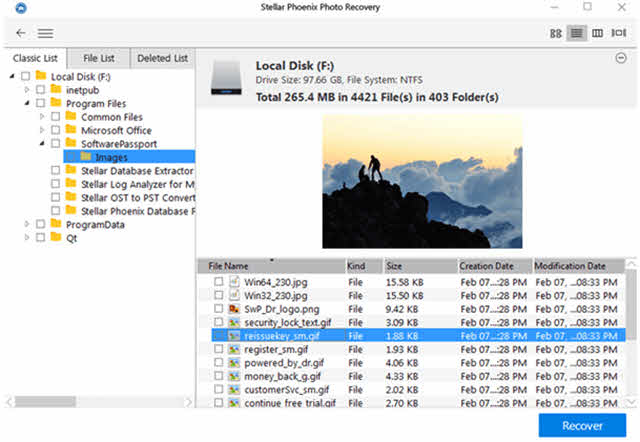Switch to thumbnail grid view

click(556, 33)
